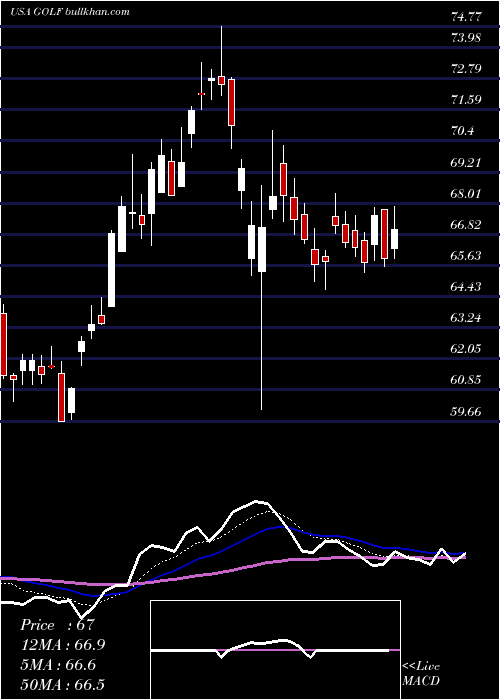The height and width of the screenshot is (700, 500).
Task: Click the 68.01 price axis label
Action: pos(466,193)
